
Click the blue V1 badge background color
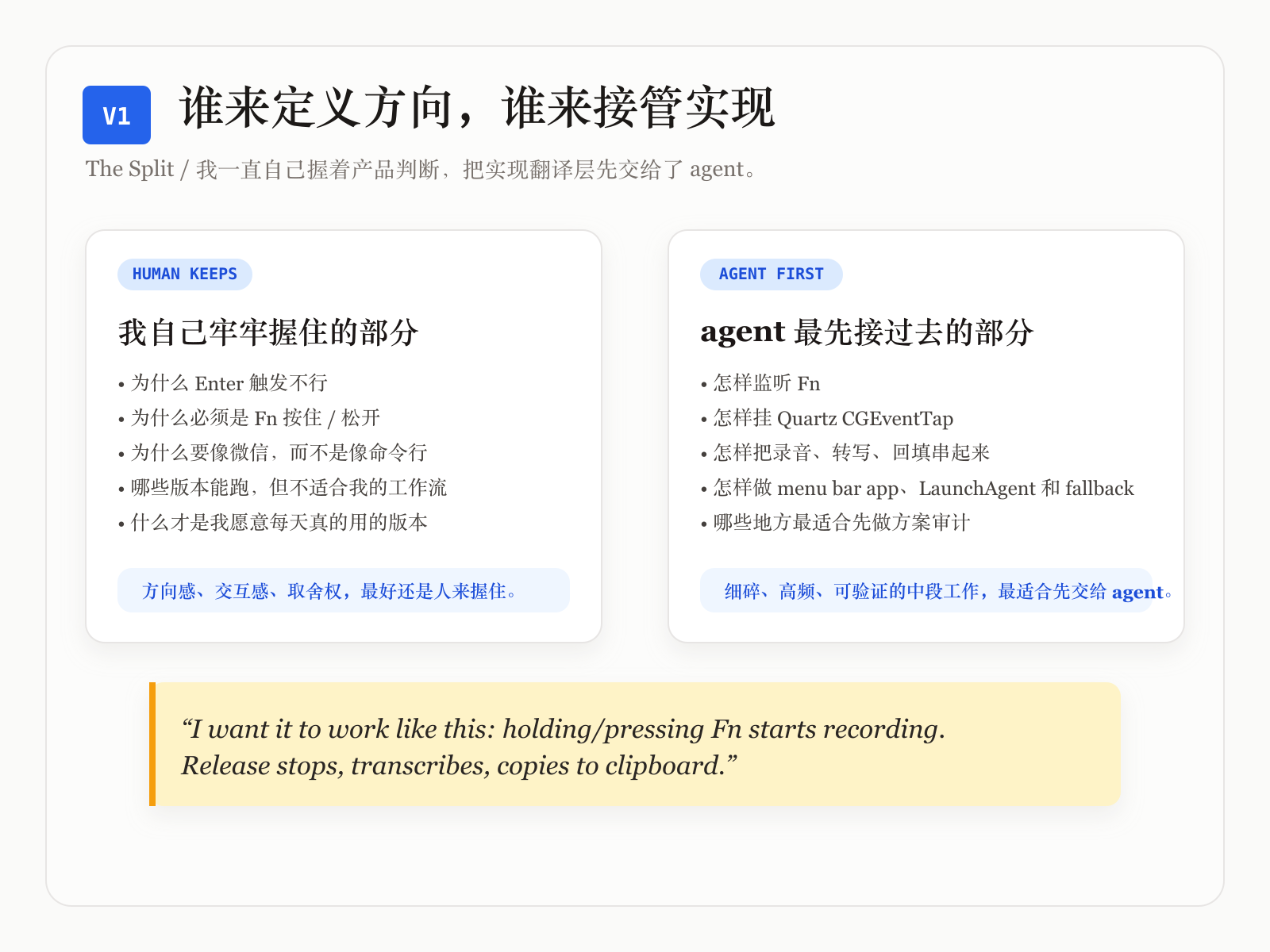(x=116, y=114)
